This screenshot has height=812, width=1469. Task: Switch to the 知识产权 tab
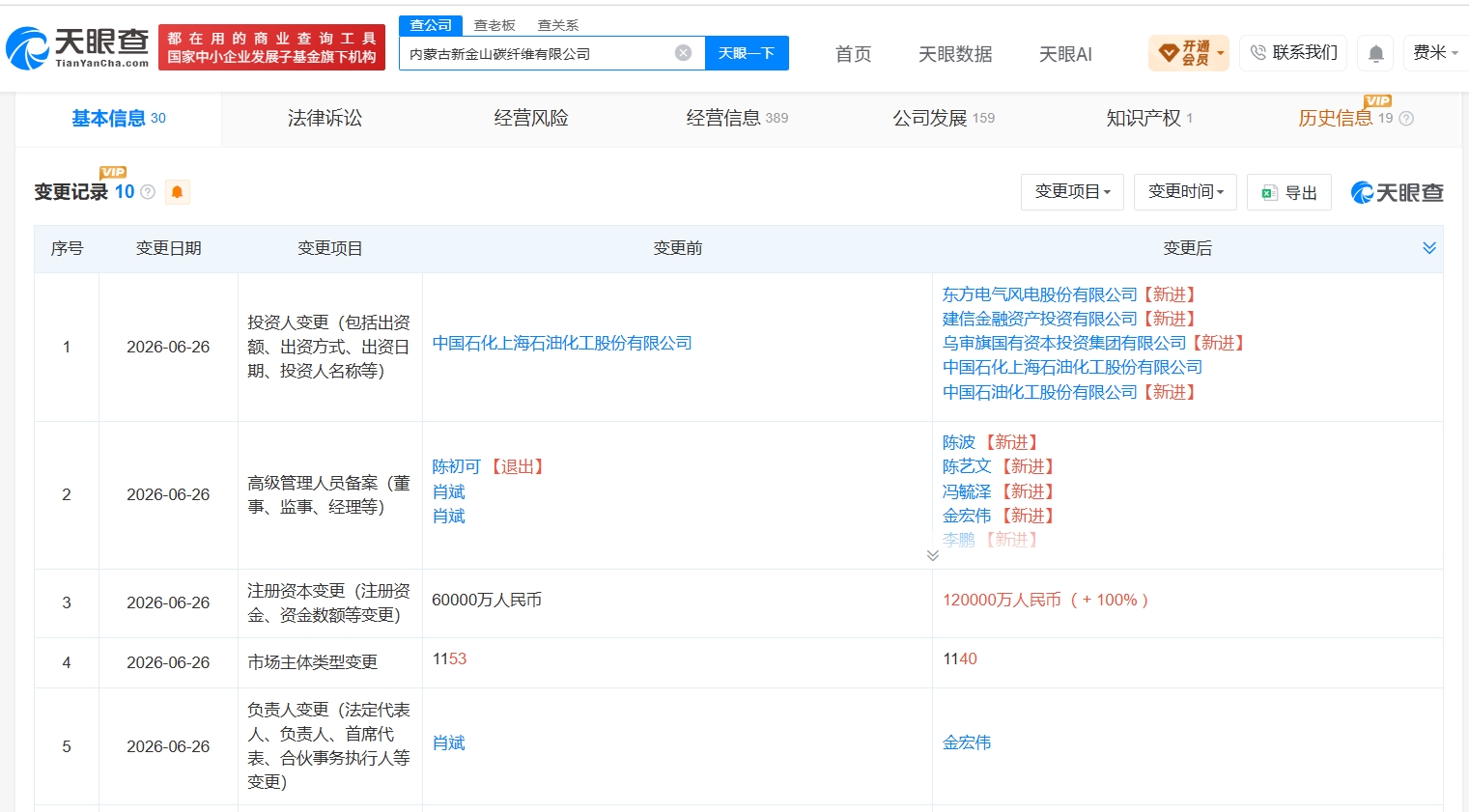[1149, 119]
